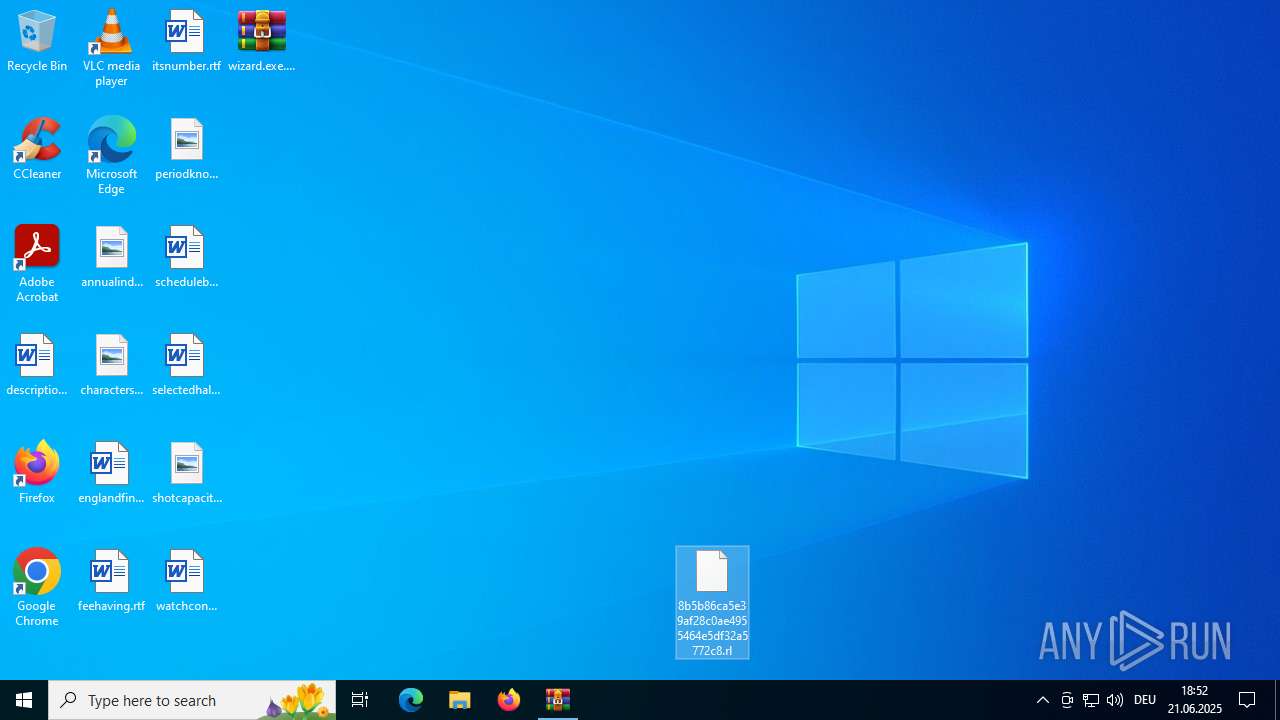Image resolution: width=1280 pixels, height=720 pixels.
Task: Open Microsoft Edge desktop shortcut
Action: [x=111, y=156]
